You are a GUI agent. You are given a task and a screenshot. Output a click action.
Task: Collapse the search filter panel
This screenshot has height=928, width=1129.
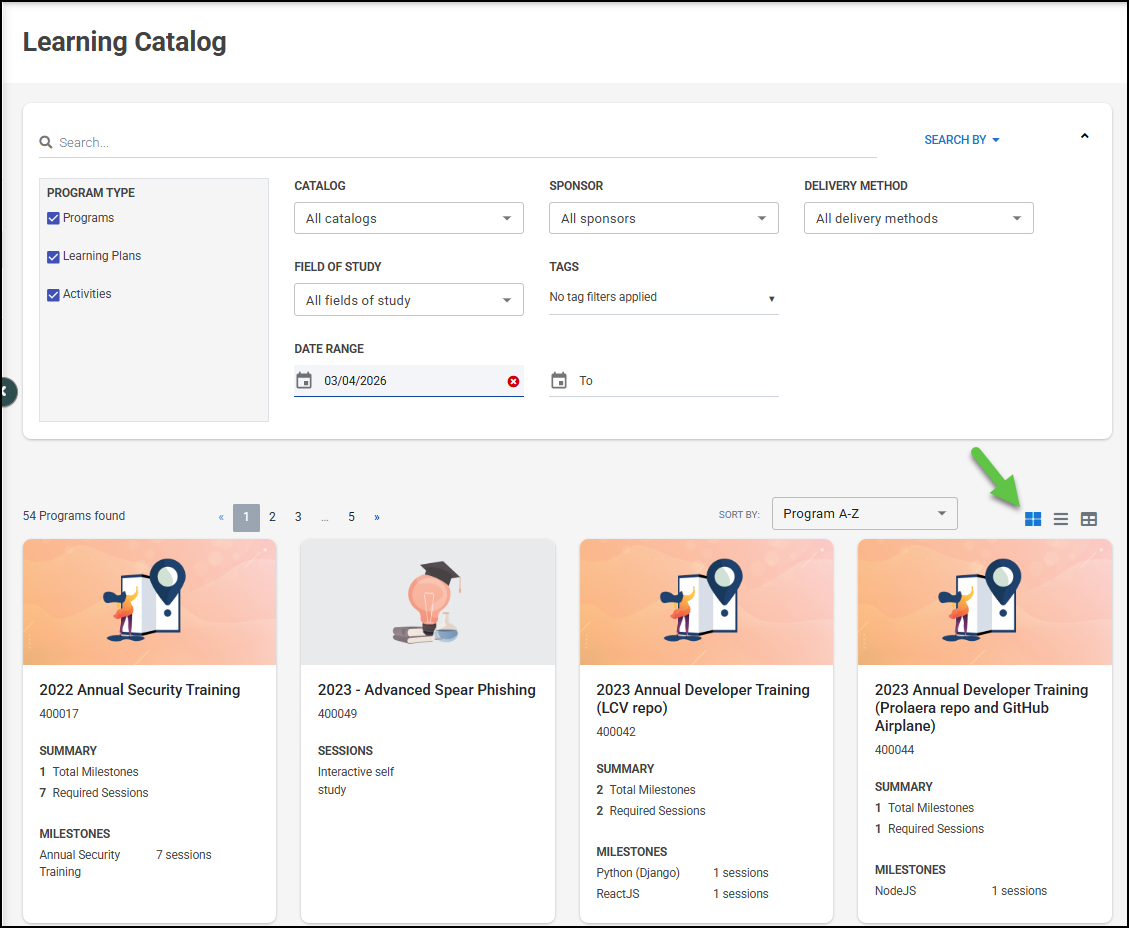pos(1084,137)
